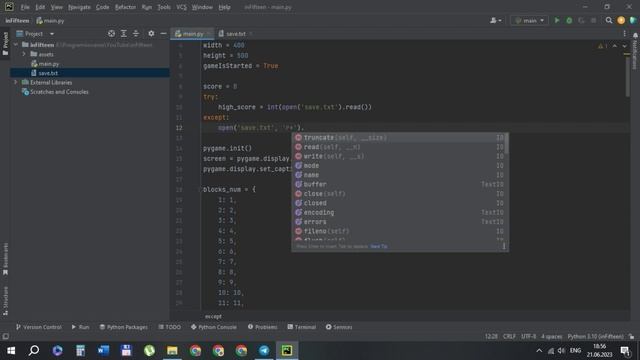This screenshot has height=360, width=640.
Task: Choose close(self) completion suggestion
Action: pos(399,194)
